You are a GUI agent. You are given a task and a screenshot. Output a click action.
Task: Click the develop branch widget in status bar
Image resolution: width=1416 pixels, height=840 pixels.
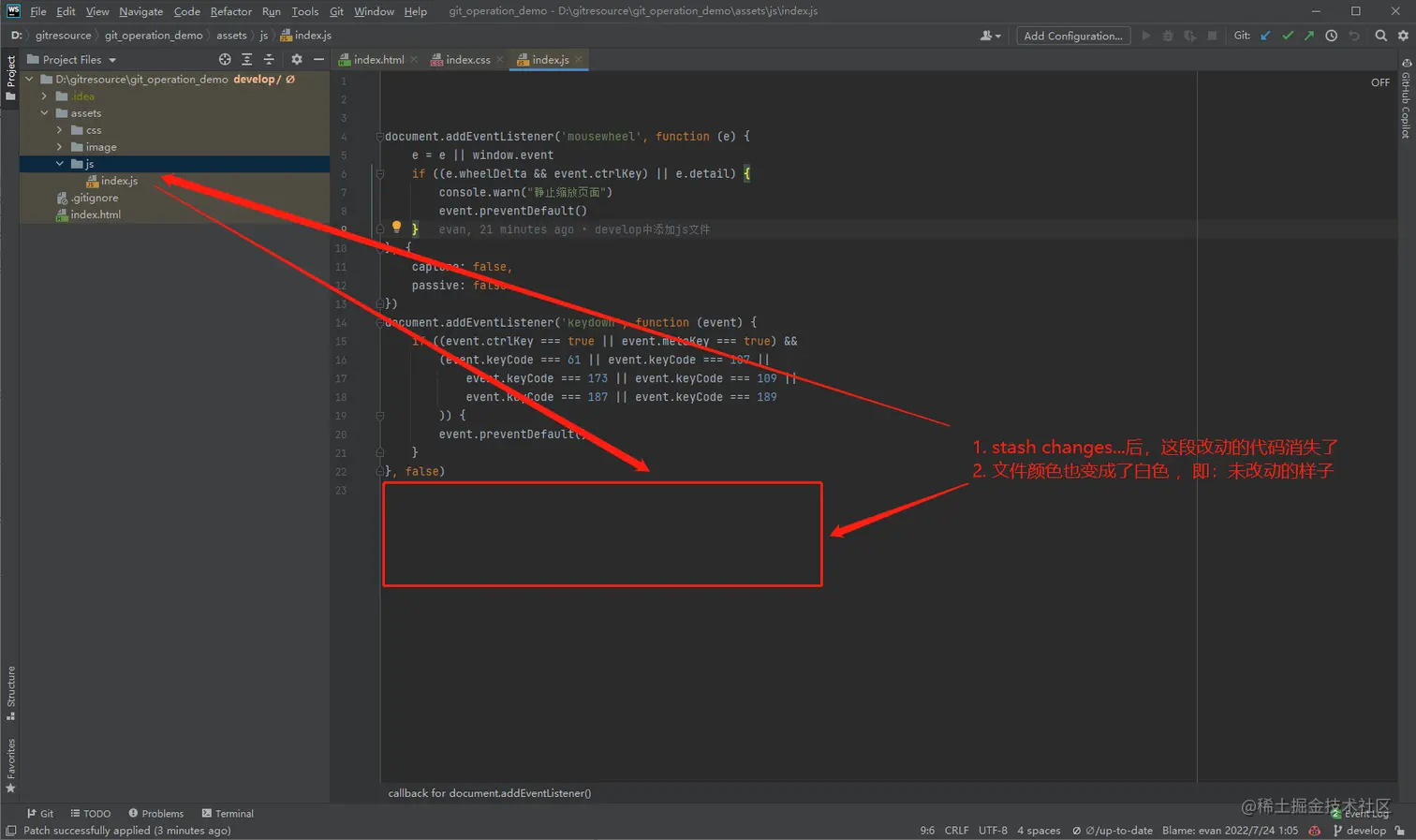point(1360,831)
